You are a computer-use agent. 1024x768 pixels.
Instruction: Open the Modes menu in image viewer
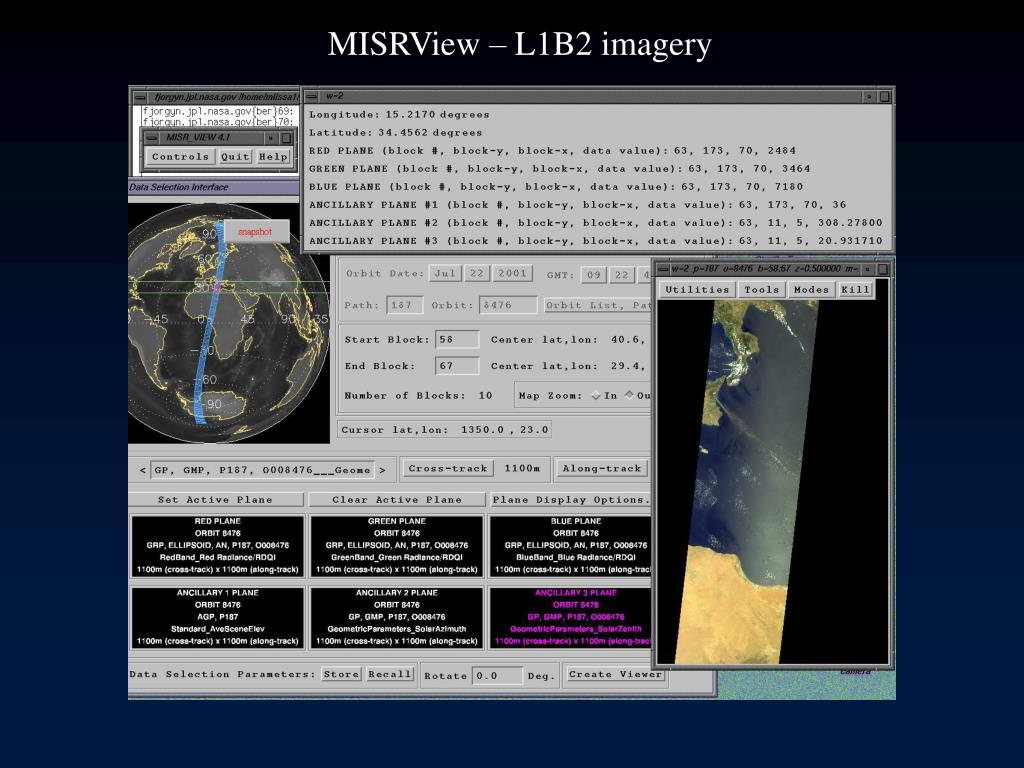[811, 290]
